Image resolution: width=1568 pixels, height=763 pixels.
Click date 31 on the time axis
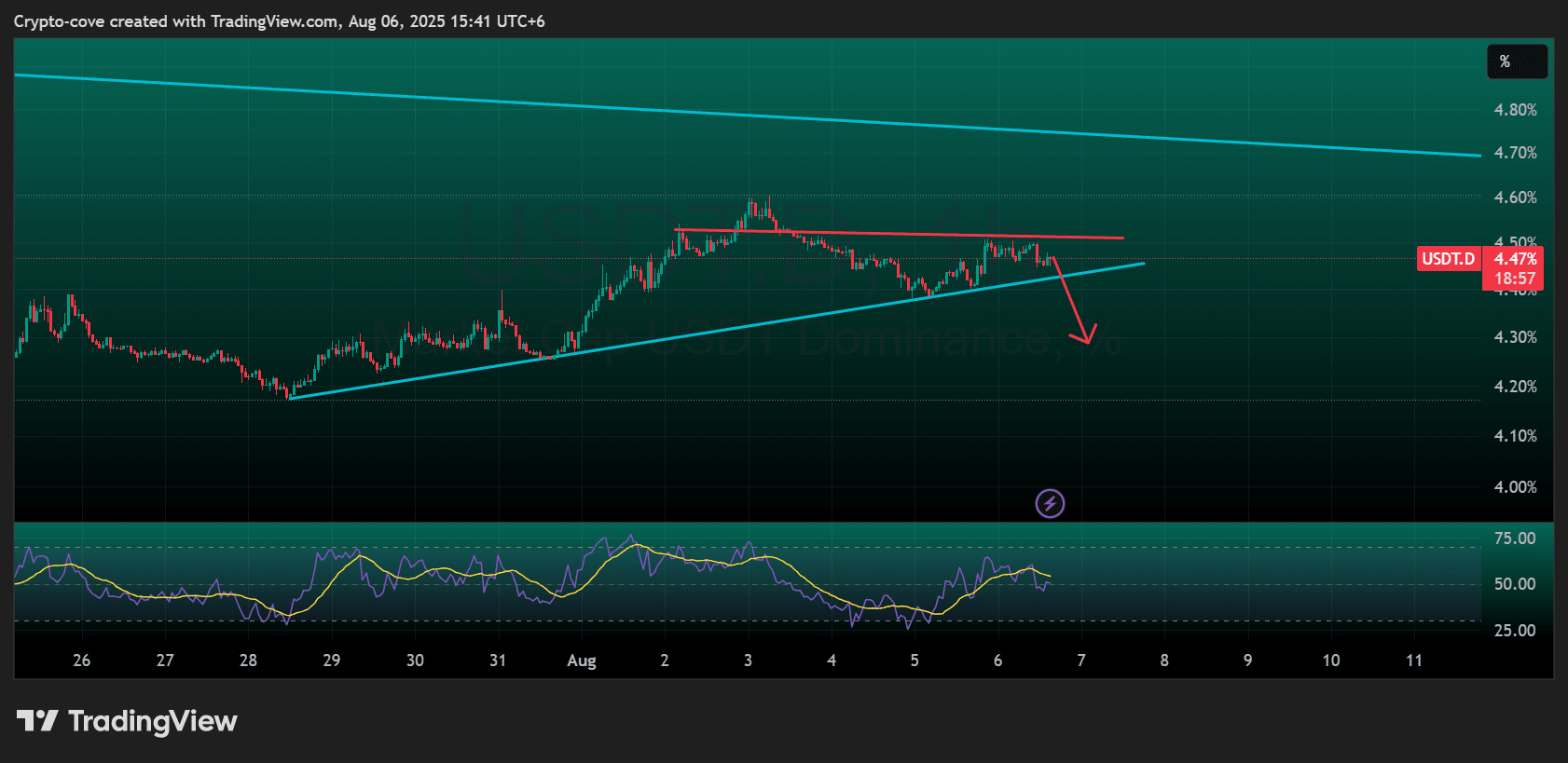(x=498, y=661)
